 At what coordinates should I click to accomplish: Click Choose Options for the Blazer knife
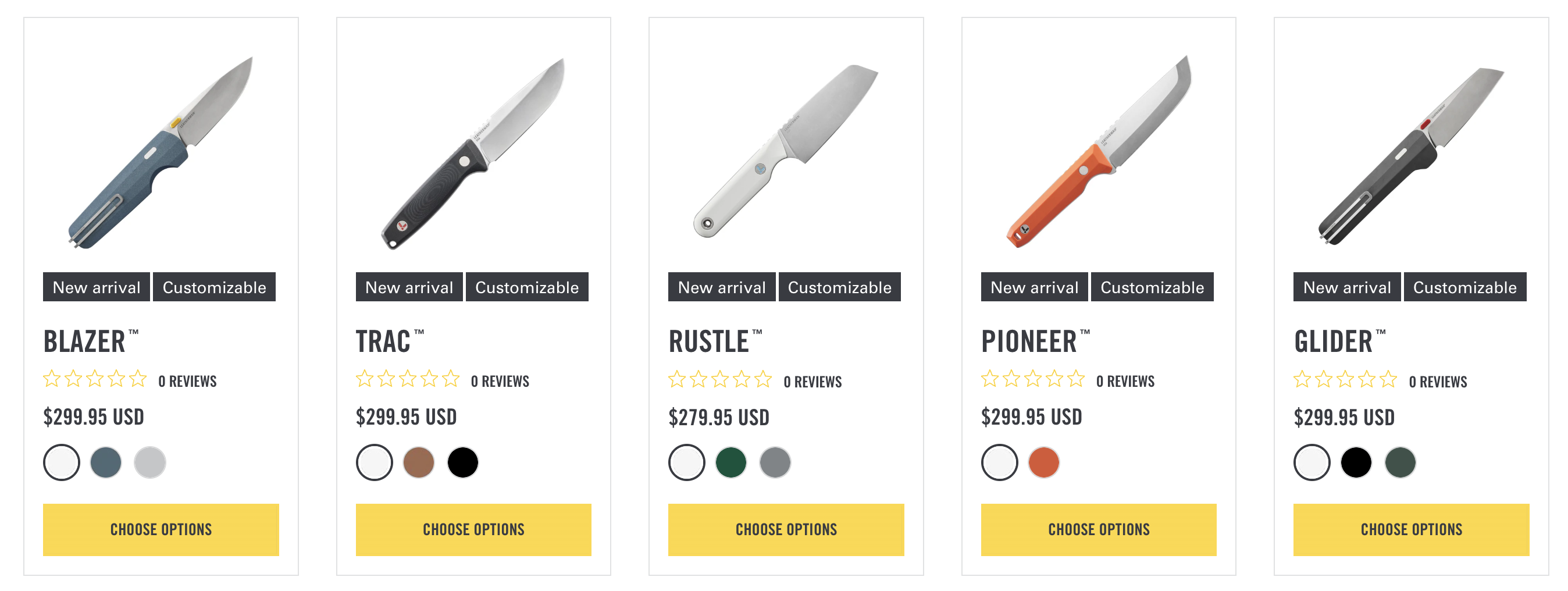[x=161, y=529]
